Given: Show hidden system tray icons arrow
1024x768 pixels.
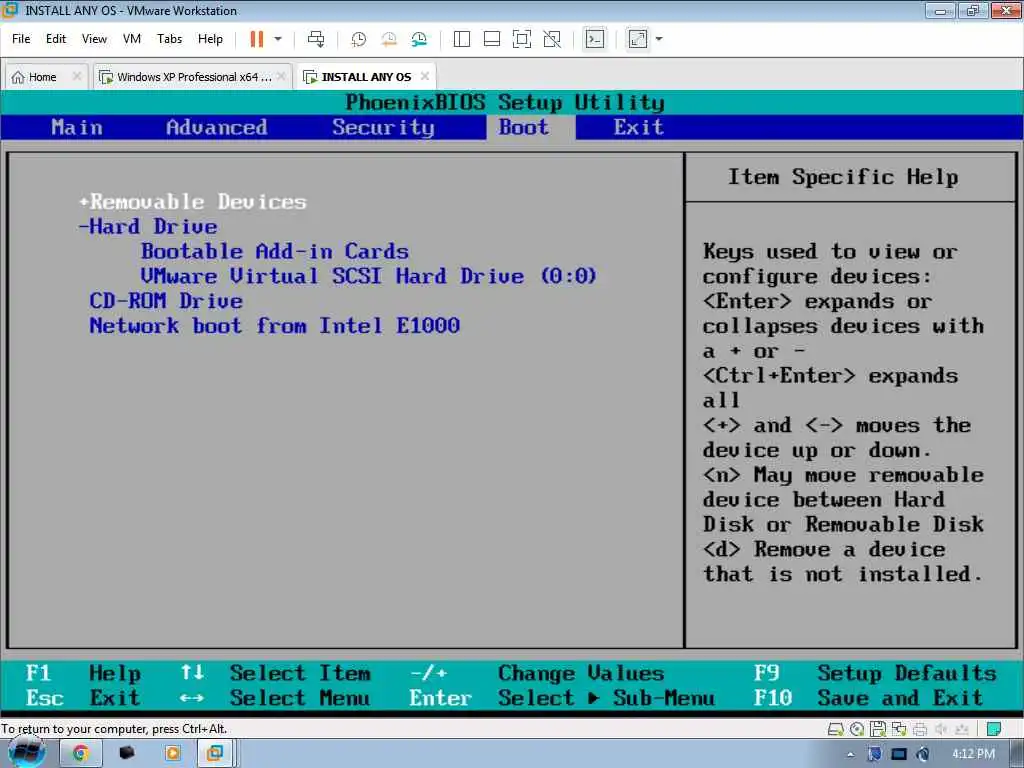Looking at the screenshot, I should pos(850,755).
